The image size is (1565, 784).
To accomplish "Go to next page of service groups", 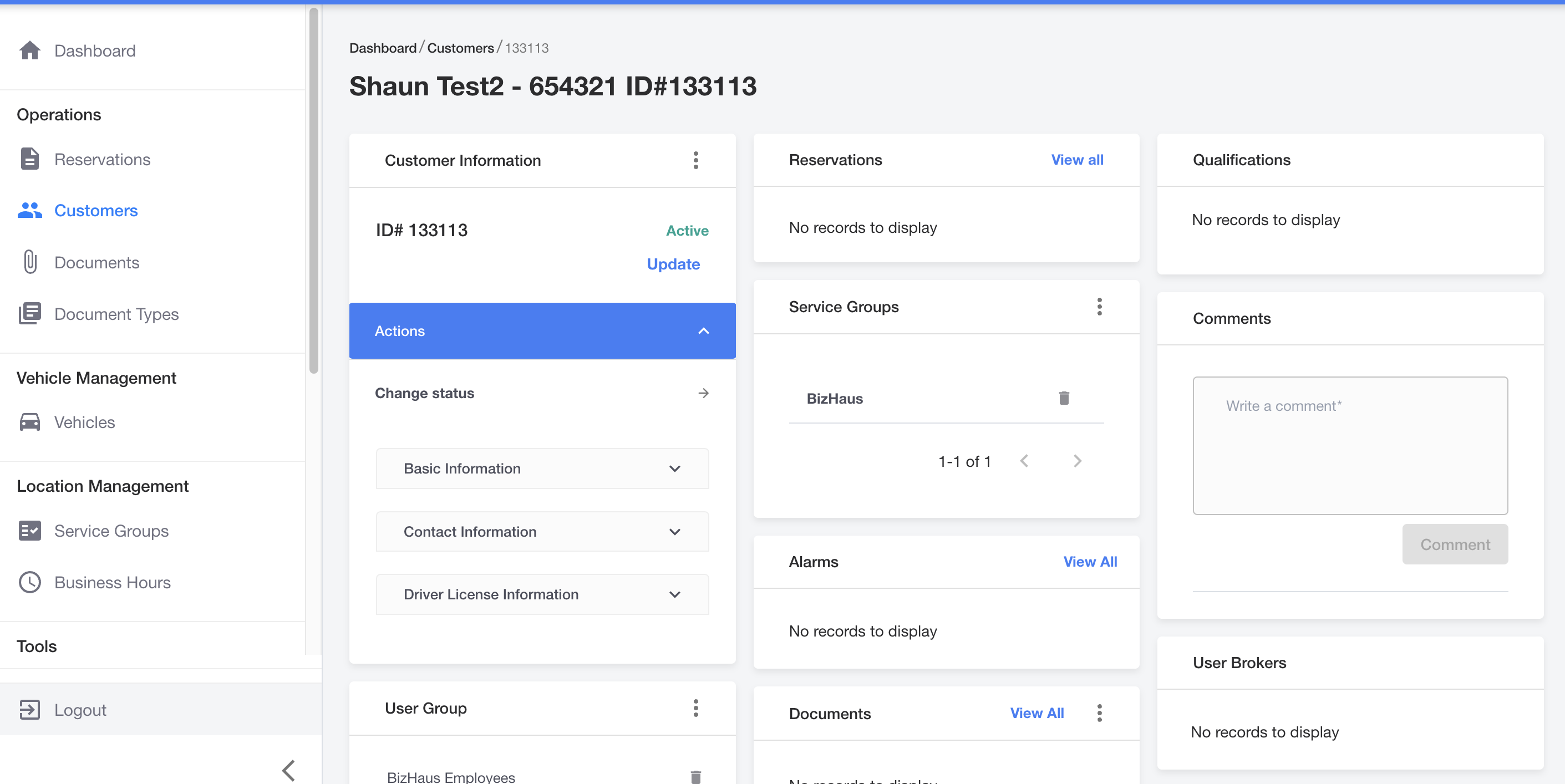I will (1077, 461).
